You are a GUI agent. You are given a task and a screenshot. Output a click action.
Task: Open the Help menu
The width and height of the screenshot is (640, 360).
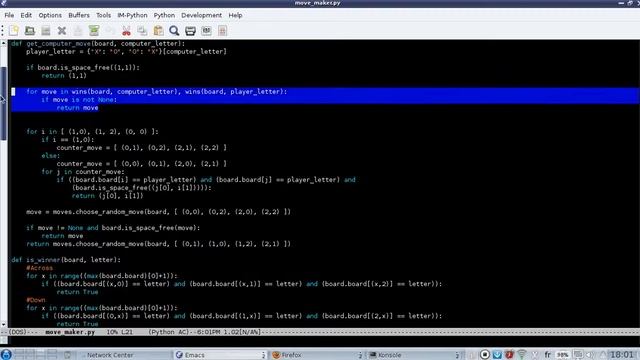(x=235, y=15)
